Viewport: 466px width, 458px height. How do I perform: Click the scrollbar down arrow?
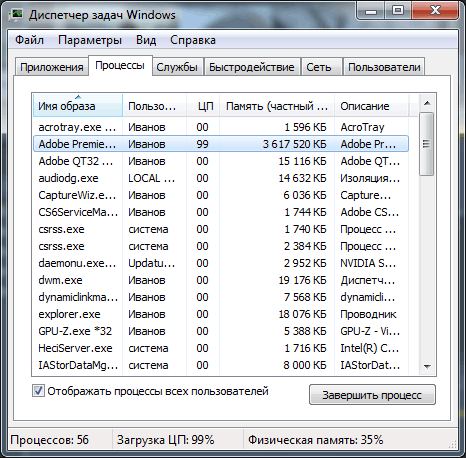(427, 366)
